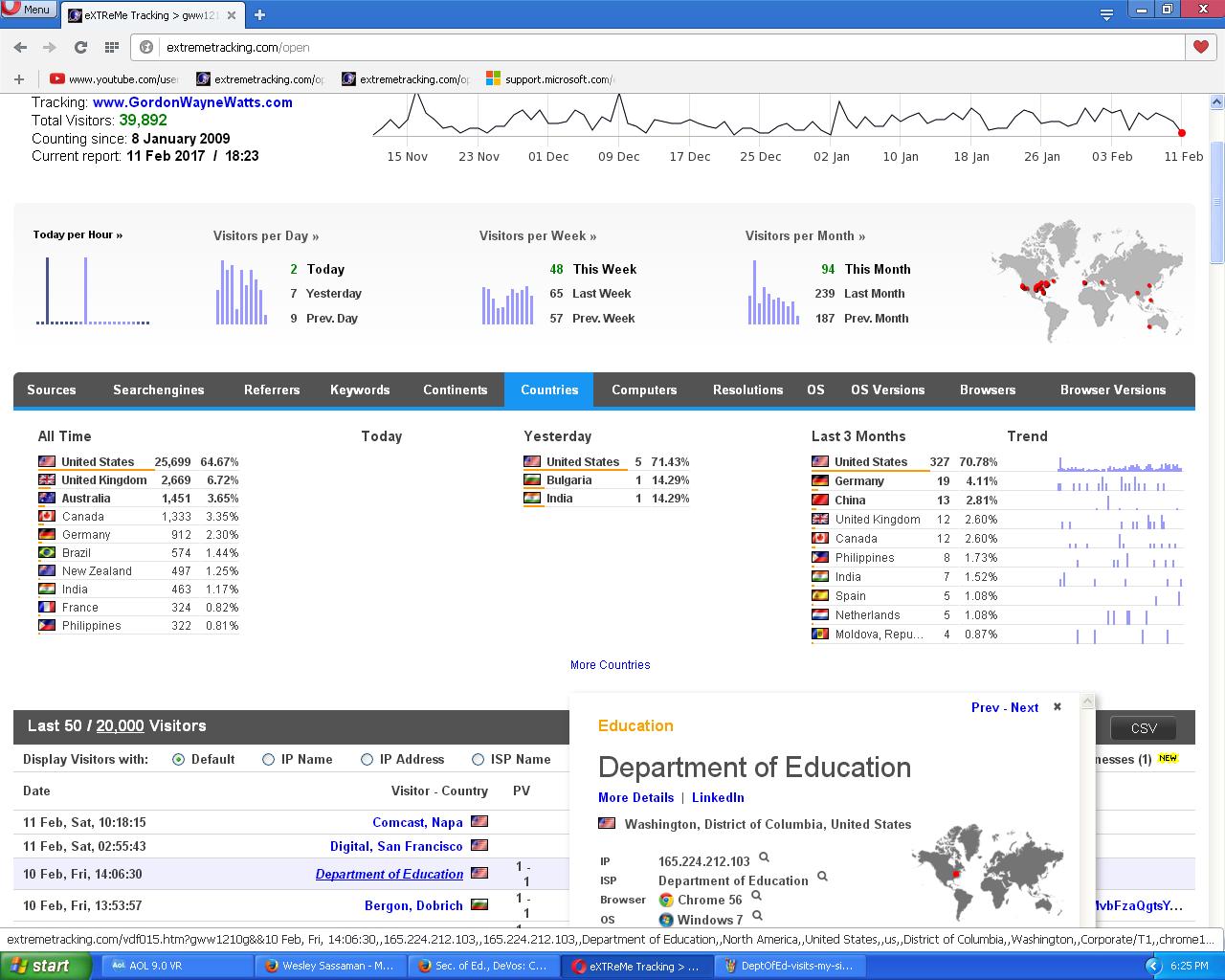Switch to the Resolutions tab

click(747, 390)
